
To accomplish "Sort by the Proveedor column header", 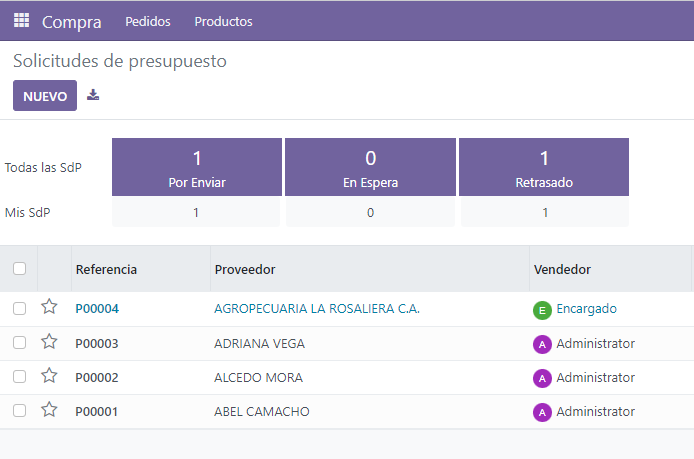I will (x=245, y=269).
